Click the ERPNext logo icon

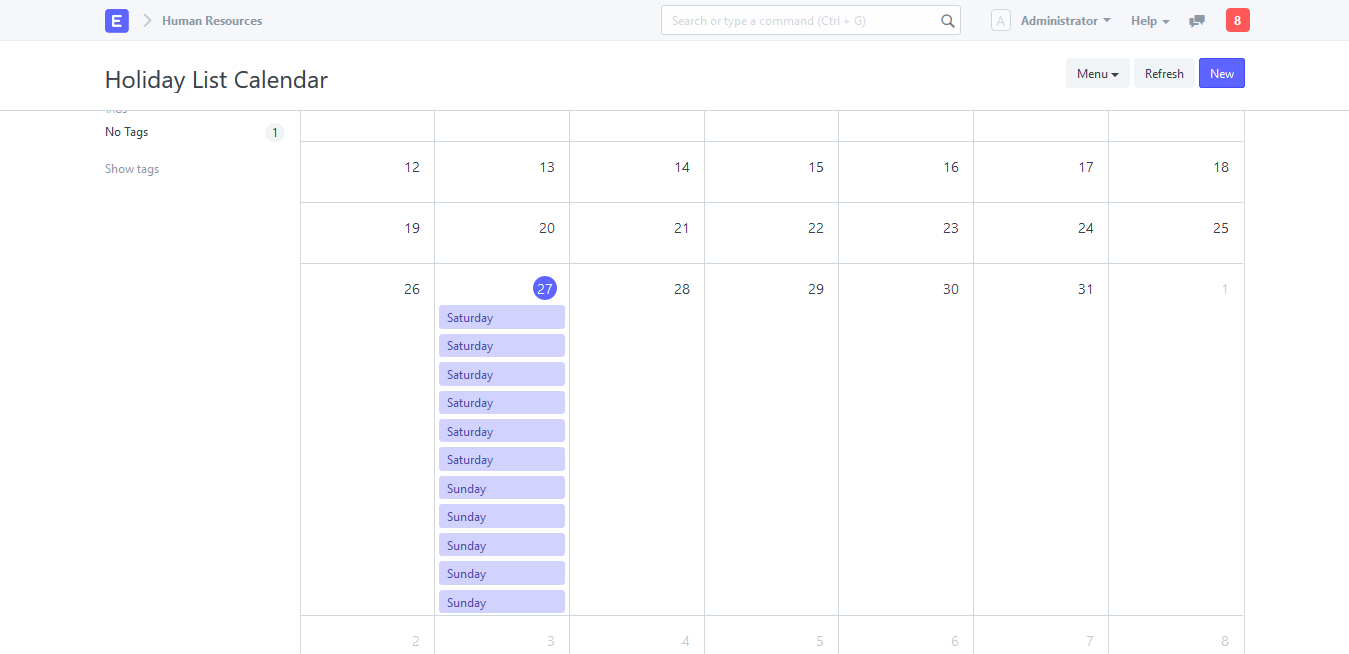pyautogui.click(x=117, y=20)
